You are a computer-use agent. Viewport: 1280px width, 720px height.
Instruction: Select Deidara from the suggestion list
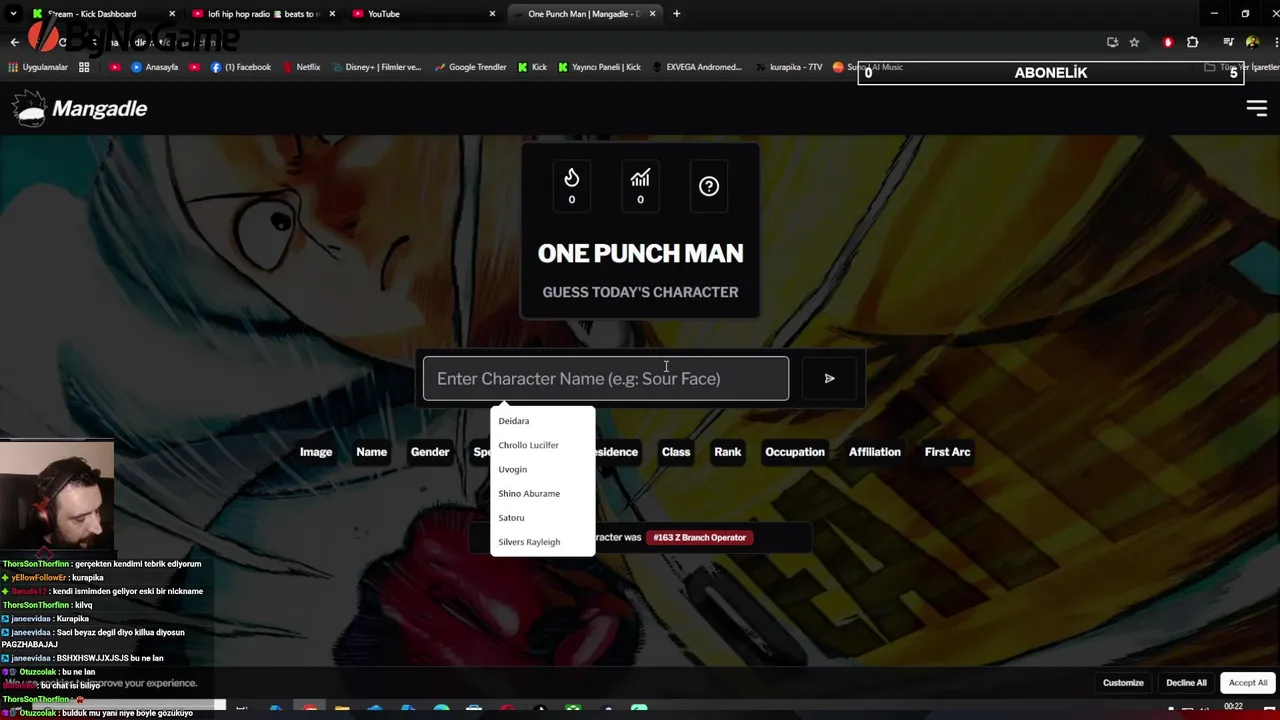click(x=542, y=421)
